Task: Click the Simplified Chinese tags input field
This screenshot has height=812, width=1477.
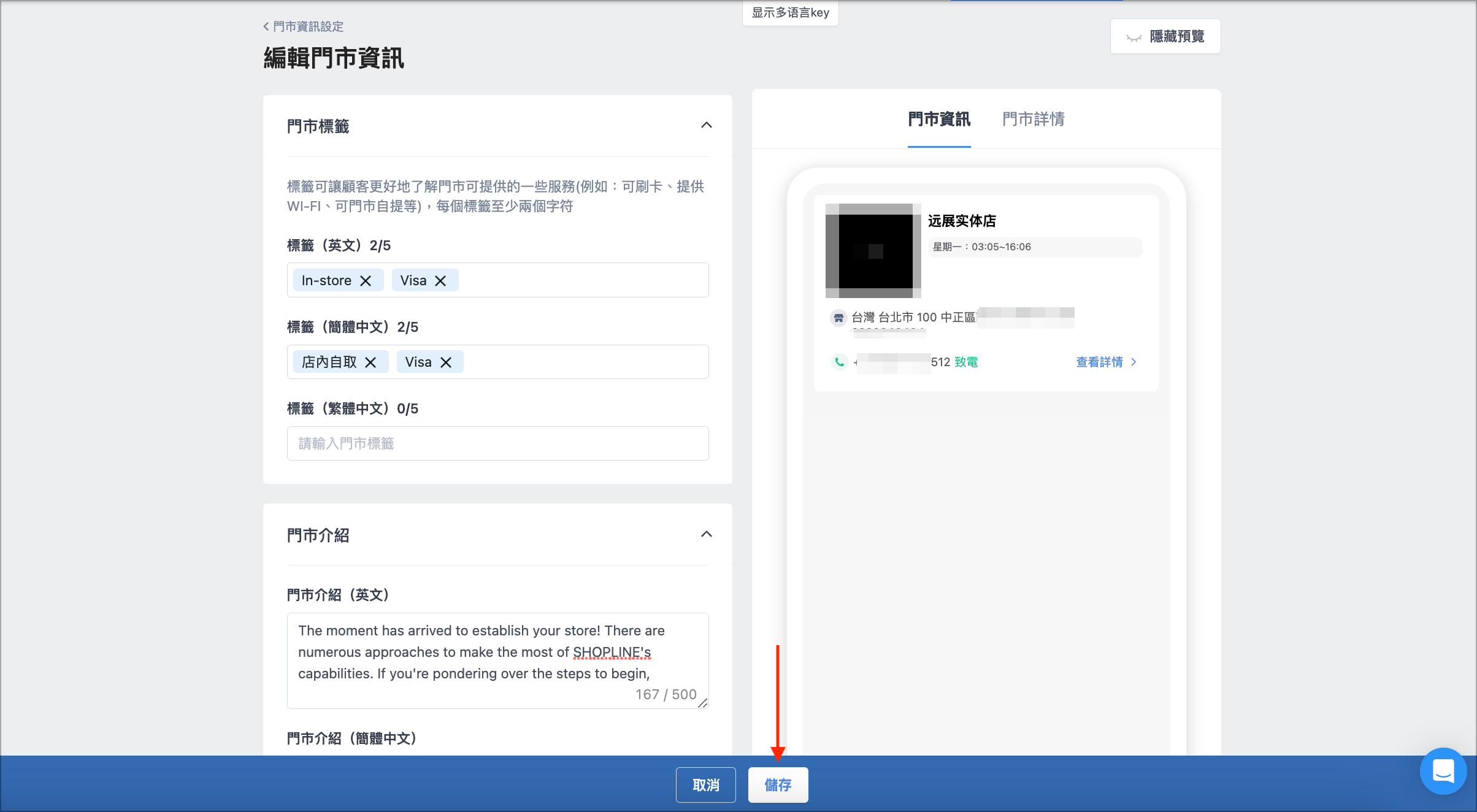Action: (x=498, y=362)
